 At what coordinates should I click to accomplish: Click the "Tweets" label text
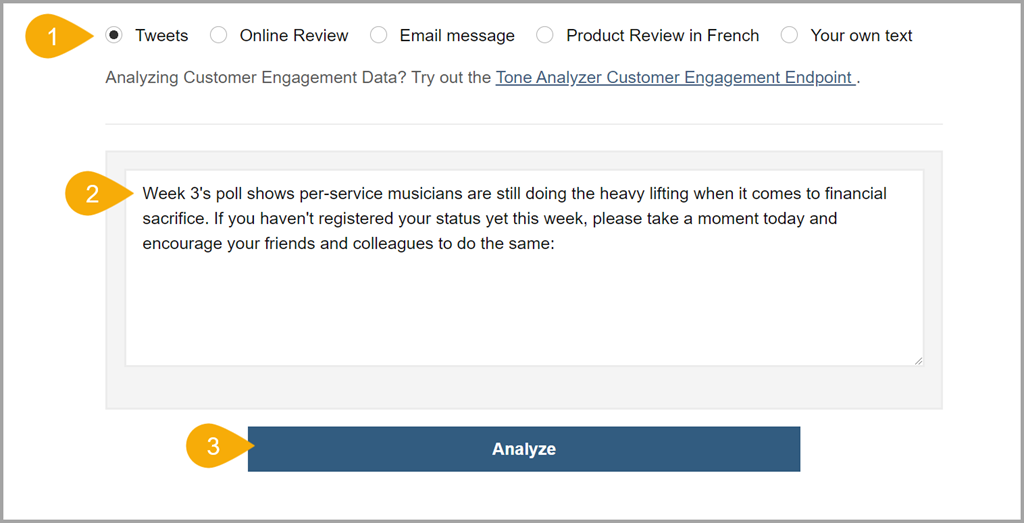pos(161,35)
